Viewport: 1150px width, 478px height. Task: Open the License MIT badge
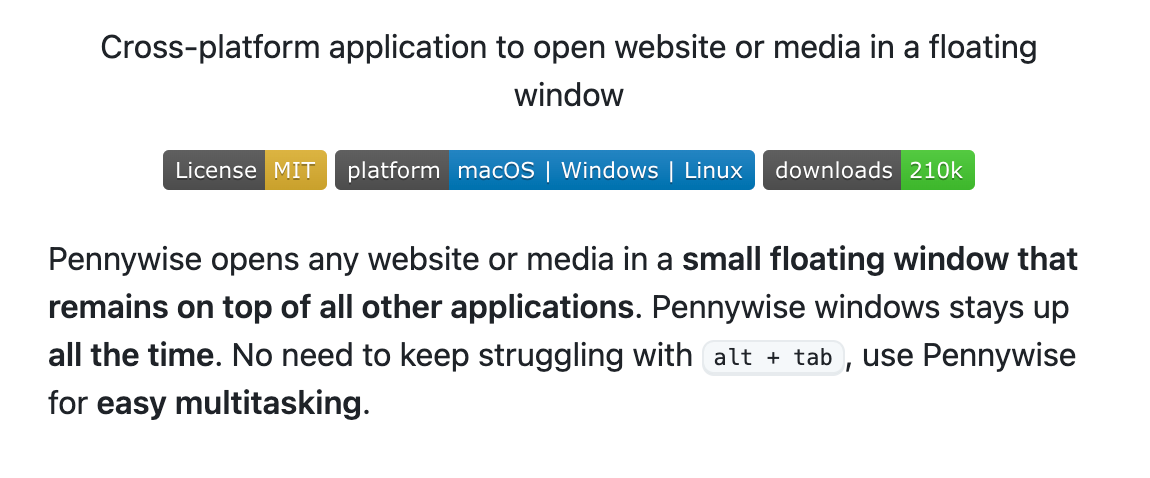click(x=245, y=170)
